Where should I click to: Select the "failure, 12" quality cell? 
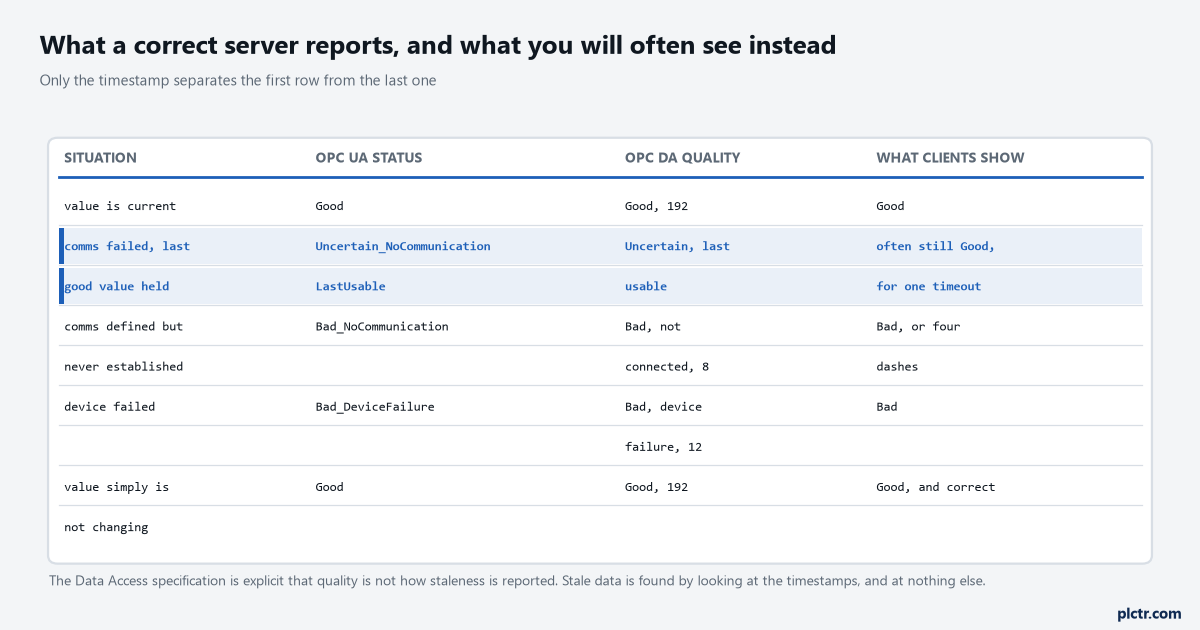click(x=663, y=446)
